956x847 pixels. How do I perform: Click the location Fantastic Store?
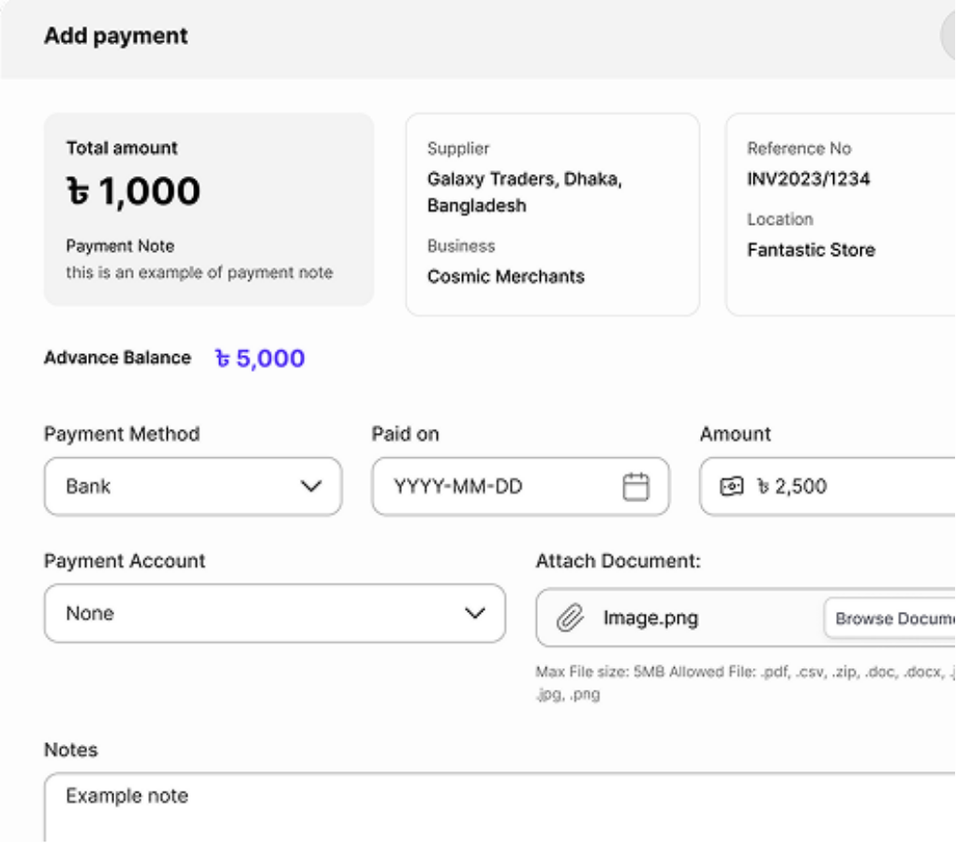point(810,250)
